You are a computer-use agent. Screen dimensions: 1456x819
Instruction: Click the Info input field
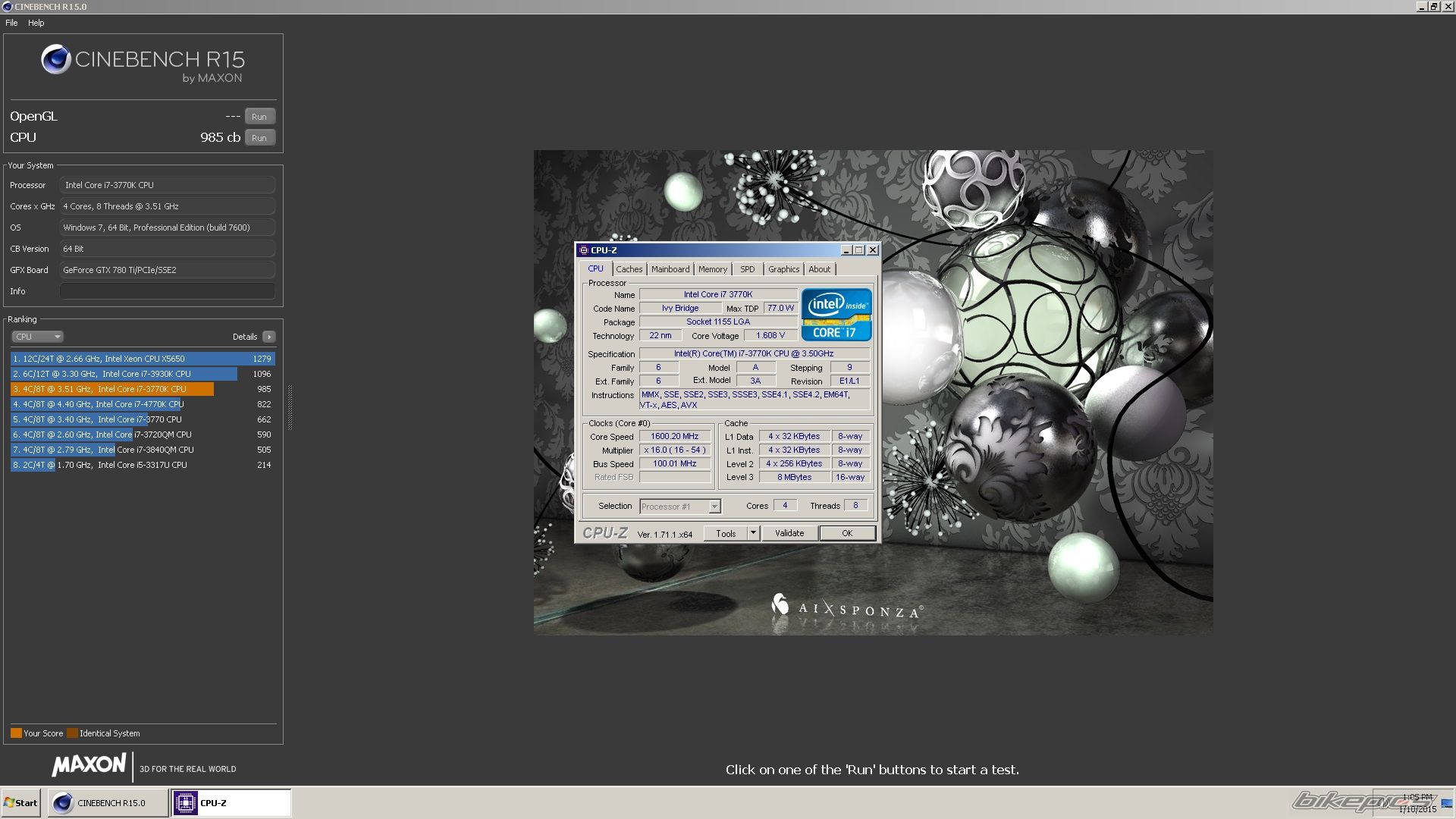[x=168, y=291]
